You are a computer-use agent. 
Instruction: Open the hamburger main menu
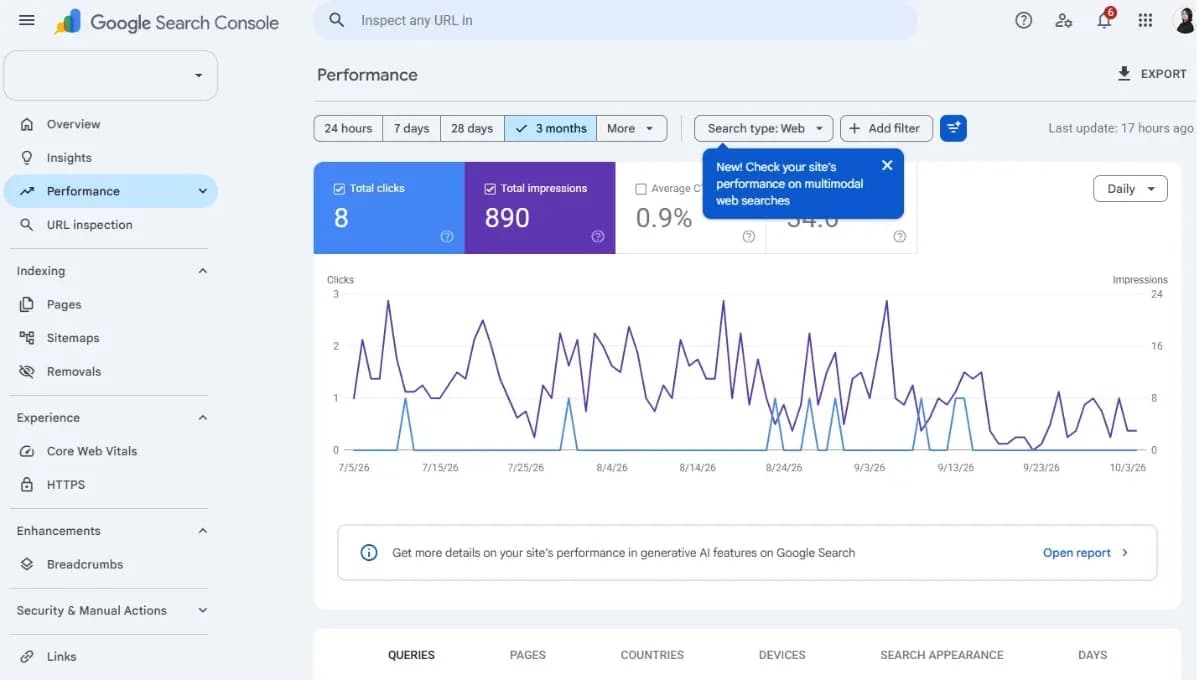coord(27,20)
